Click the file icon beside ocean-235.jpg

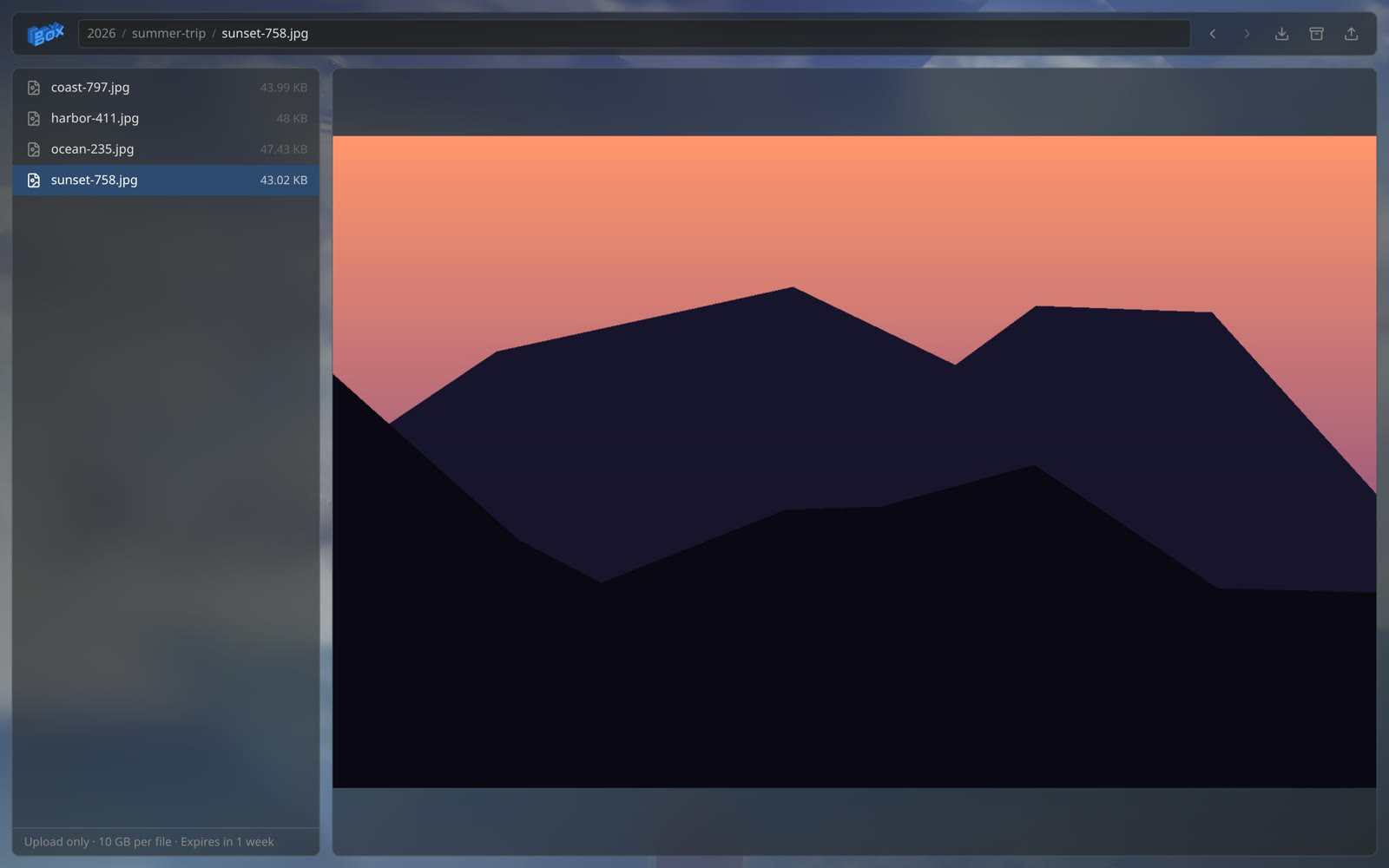coord(34,149)
